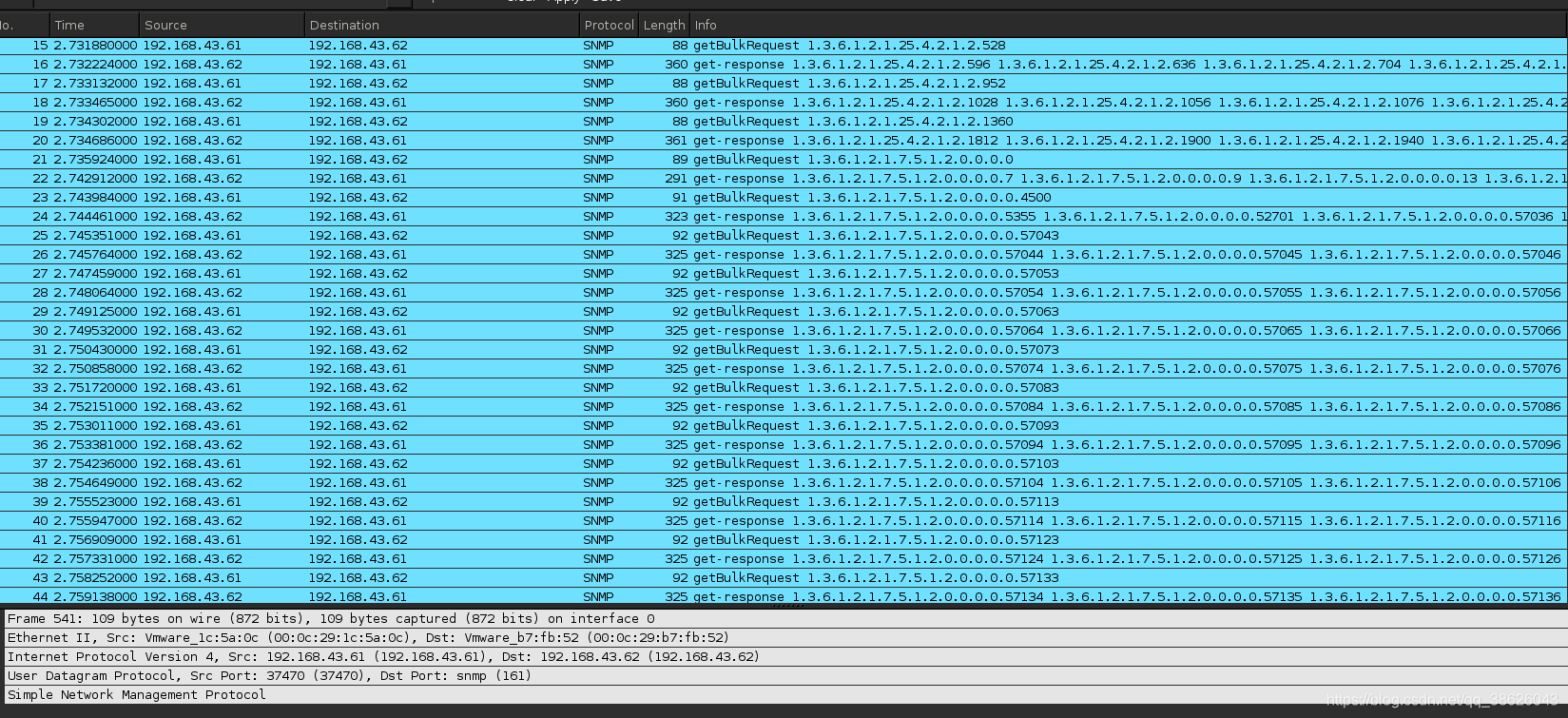
Task: Select packet 36 at time 2.753381000
Action: tap(784, 445)
